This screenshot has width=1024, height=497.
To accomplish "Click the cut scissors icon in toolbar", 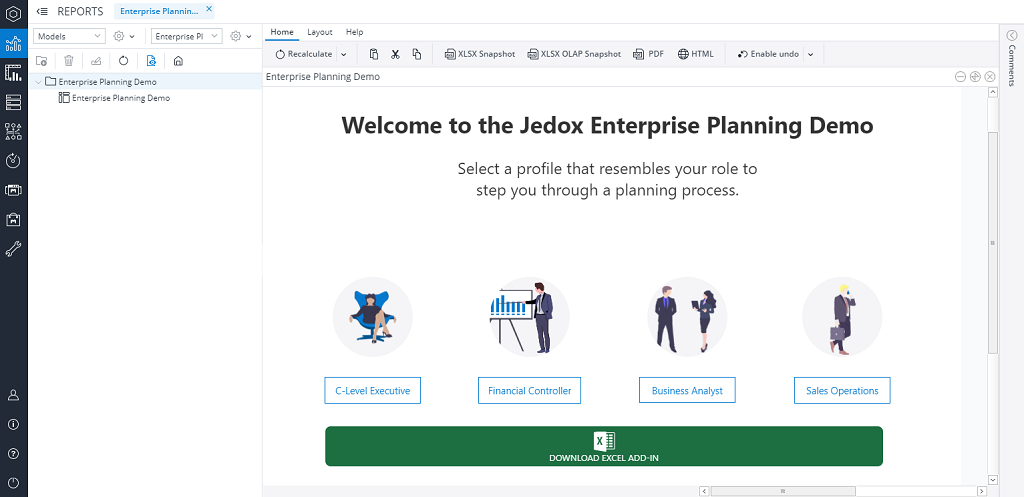I will point(395,54).
